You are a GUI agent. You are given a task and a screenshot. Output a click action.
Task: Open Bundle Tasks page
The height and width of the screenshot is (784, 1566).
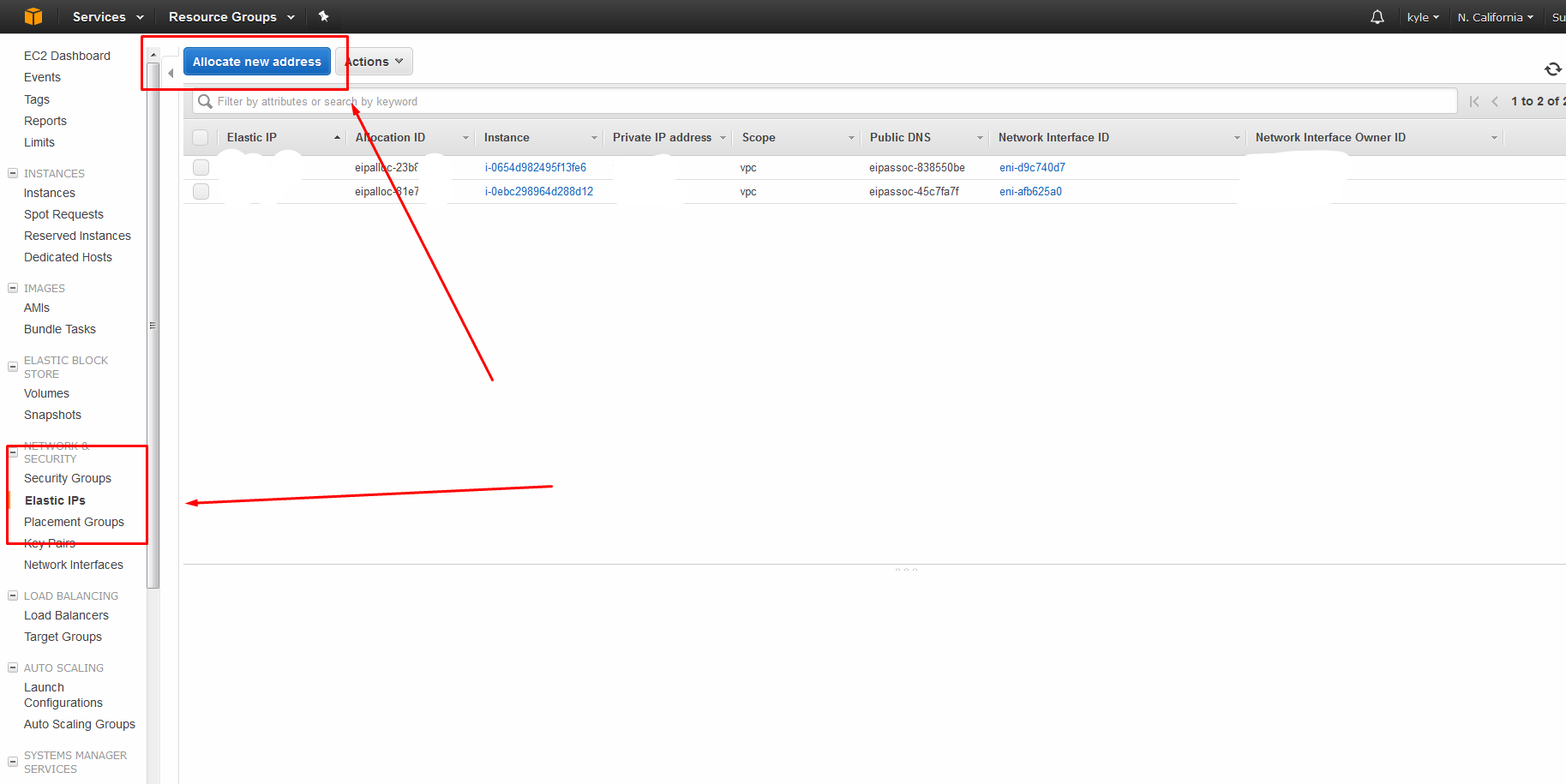tap(60, 329)
